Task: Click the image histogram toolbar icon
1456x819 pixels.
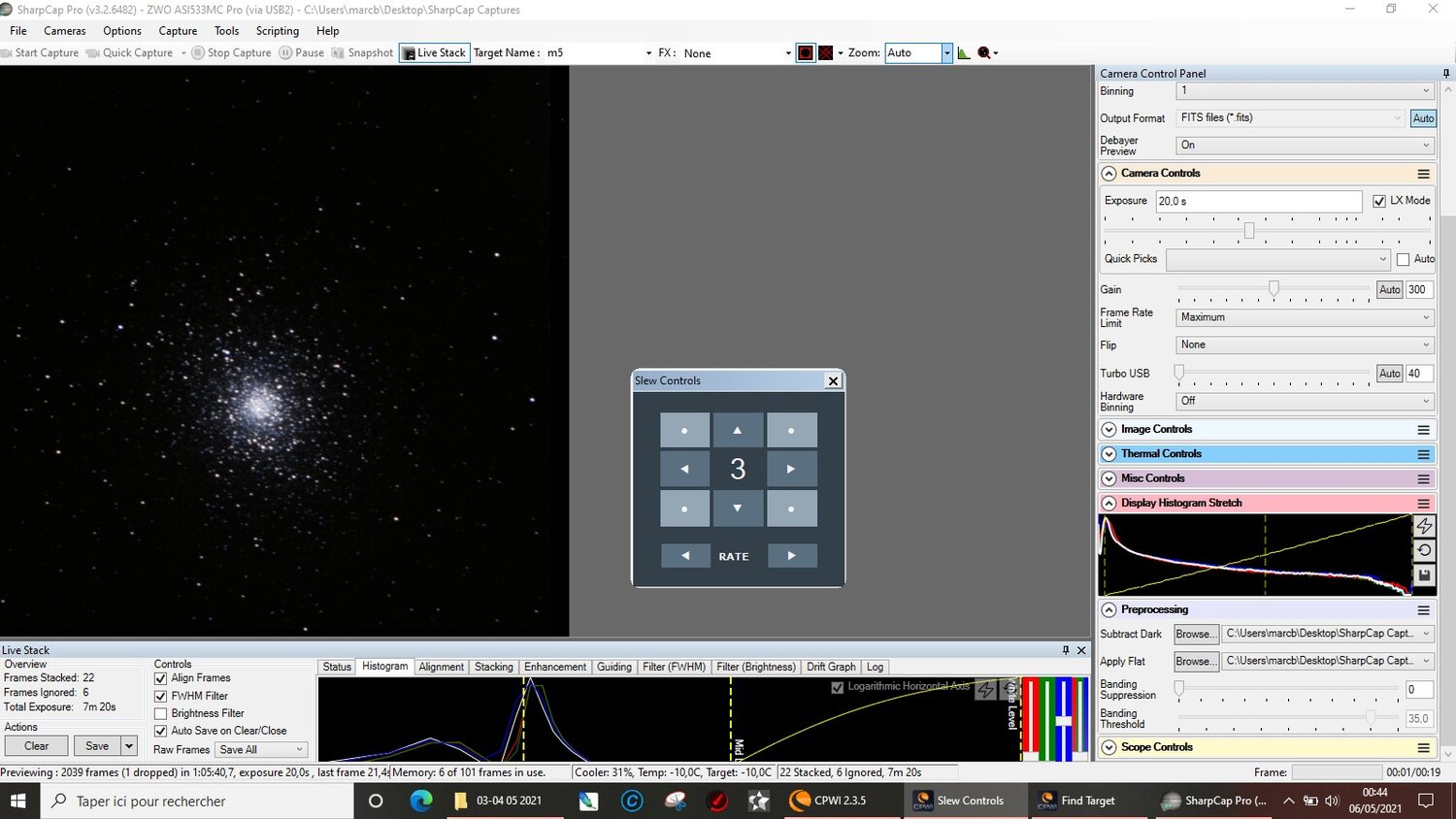Action: [964, 53]
